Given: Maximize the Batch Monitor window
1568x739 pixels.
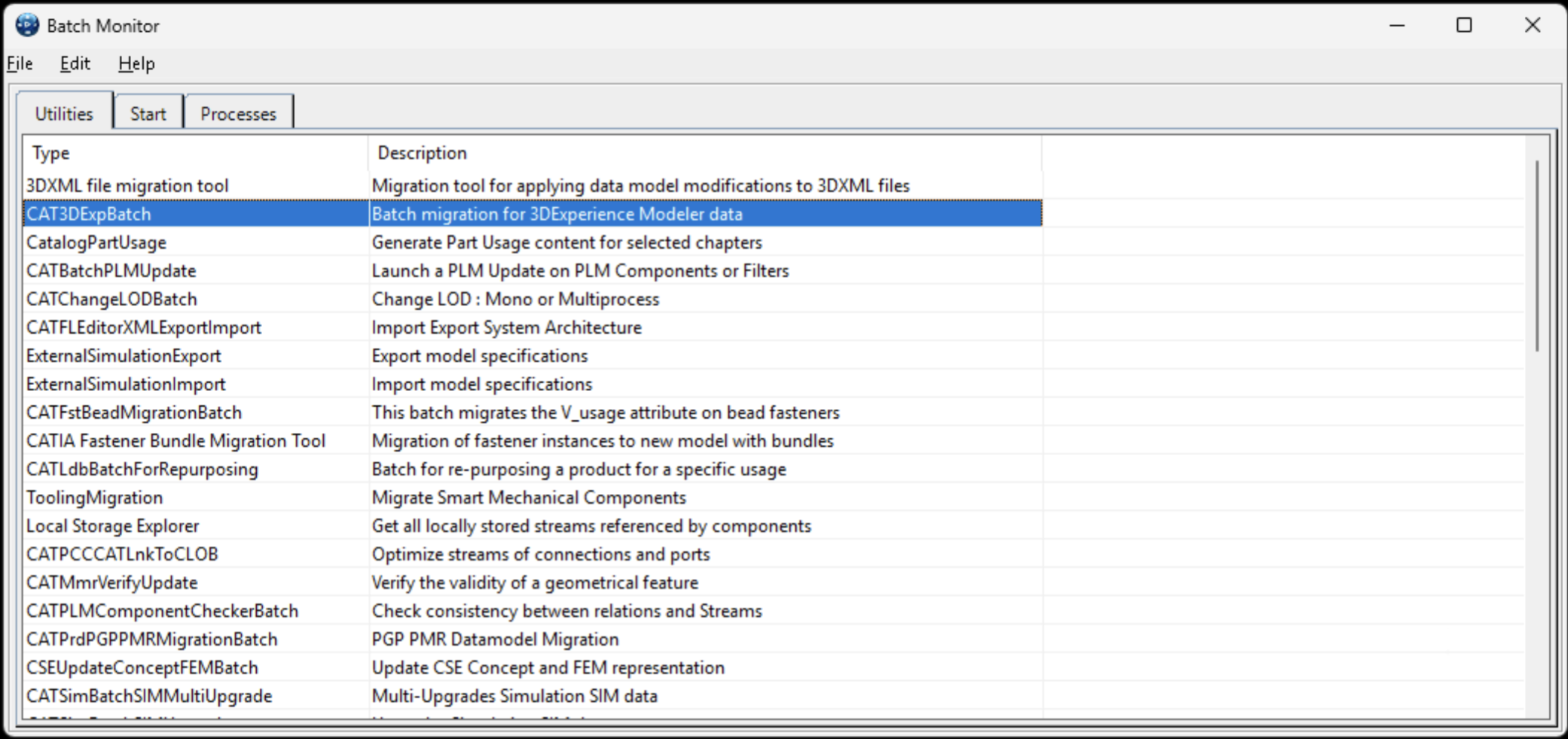Looking at the screenshot, I should [1464, 25].
